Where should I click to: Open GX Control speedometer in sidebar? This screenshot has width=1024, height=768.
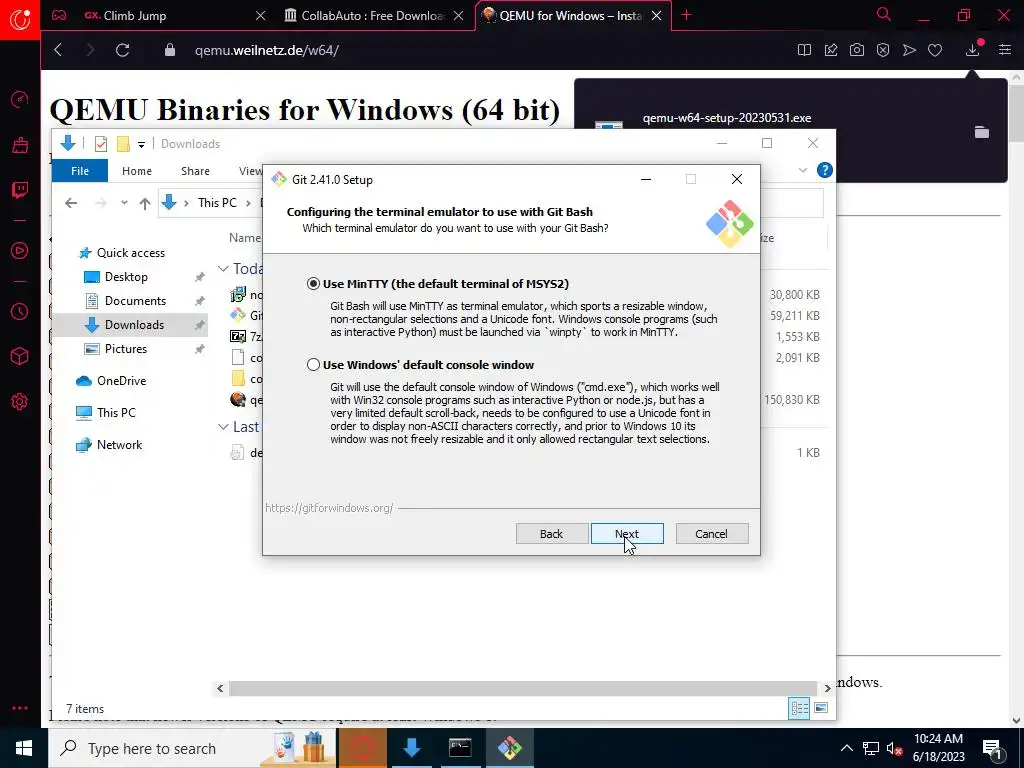click(20, 99)
